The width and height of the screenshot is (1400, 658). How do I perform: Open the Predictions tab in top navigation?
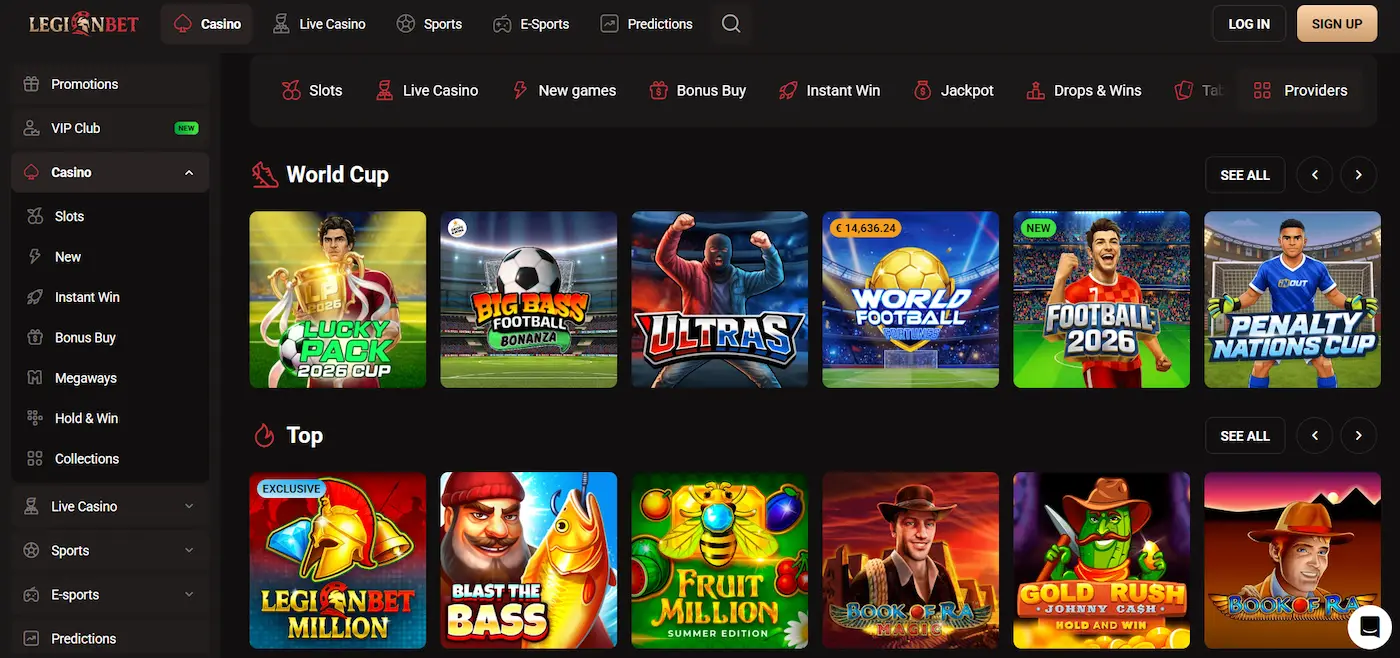coord(646,24)
